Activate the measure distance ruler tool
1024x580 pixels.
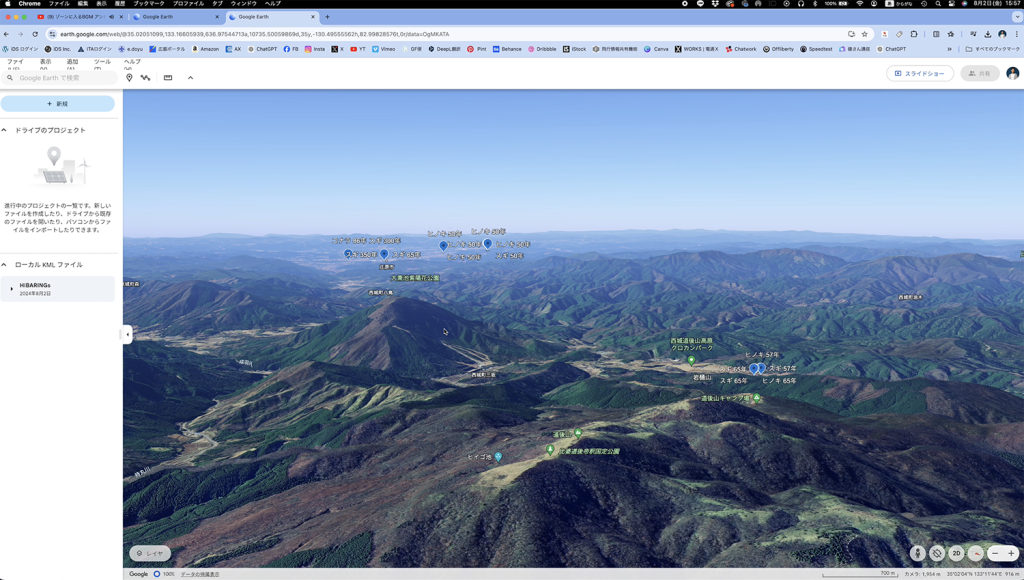tap(168, 78)
